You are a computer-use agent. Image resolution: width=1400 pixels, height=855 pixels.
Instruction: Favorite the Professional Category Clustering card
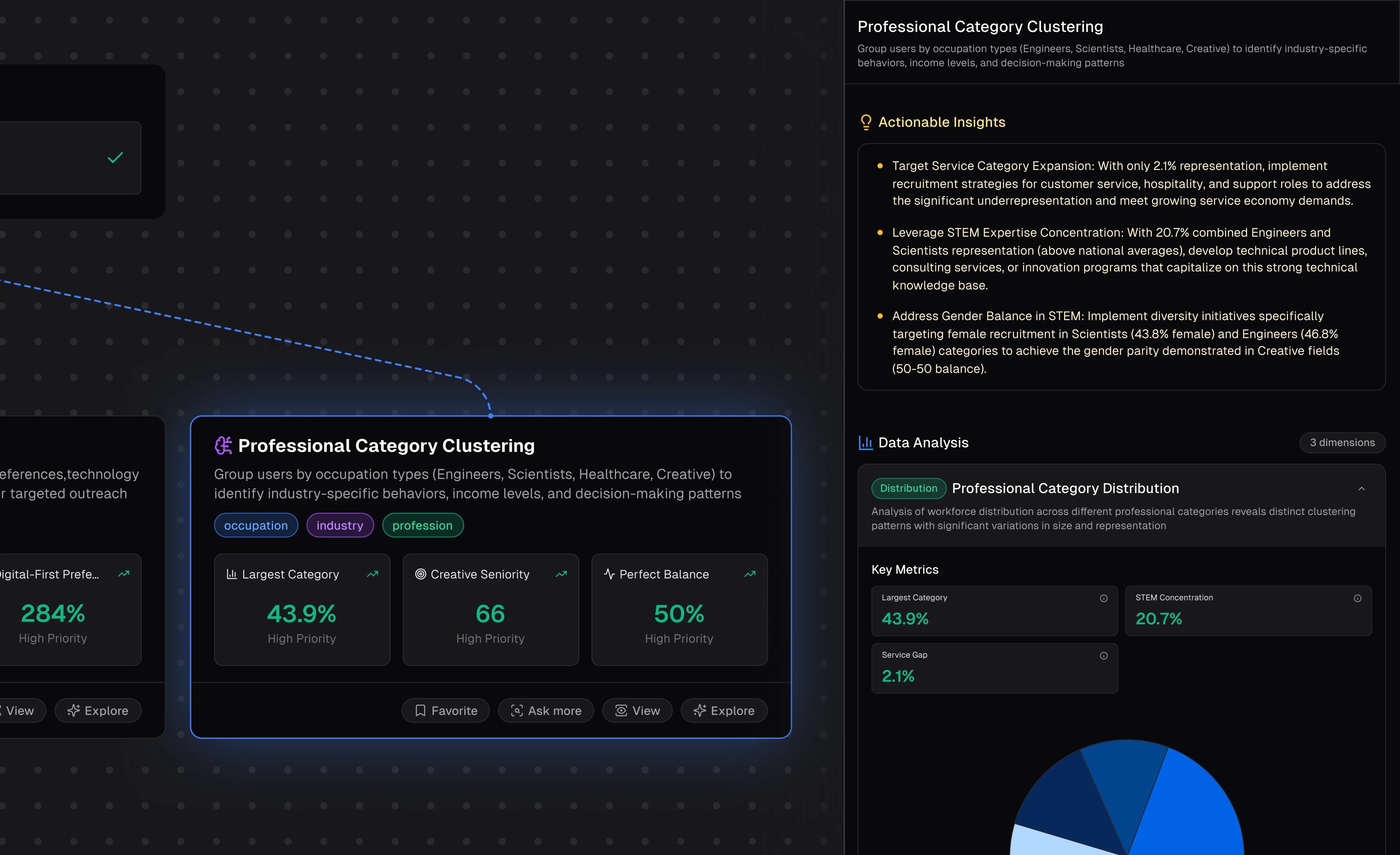pyautogui.click(x=445, y=711)
